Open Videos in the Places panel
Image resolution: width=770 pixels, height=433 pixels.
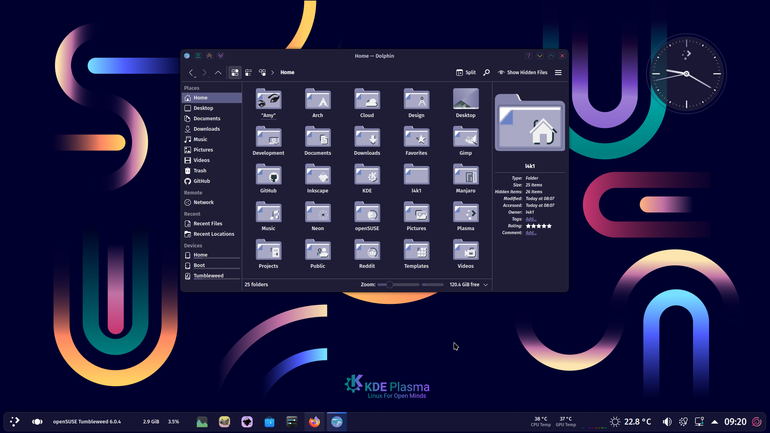pos(212,160)
